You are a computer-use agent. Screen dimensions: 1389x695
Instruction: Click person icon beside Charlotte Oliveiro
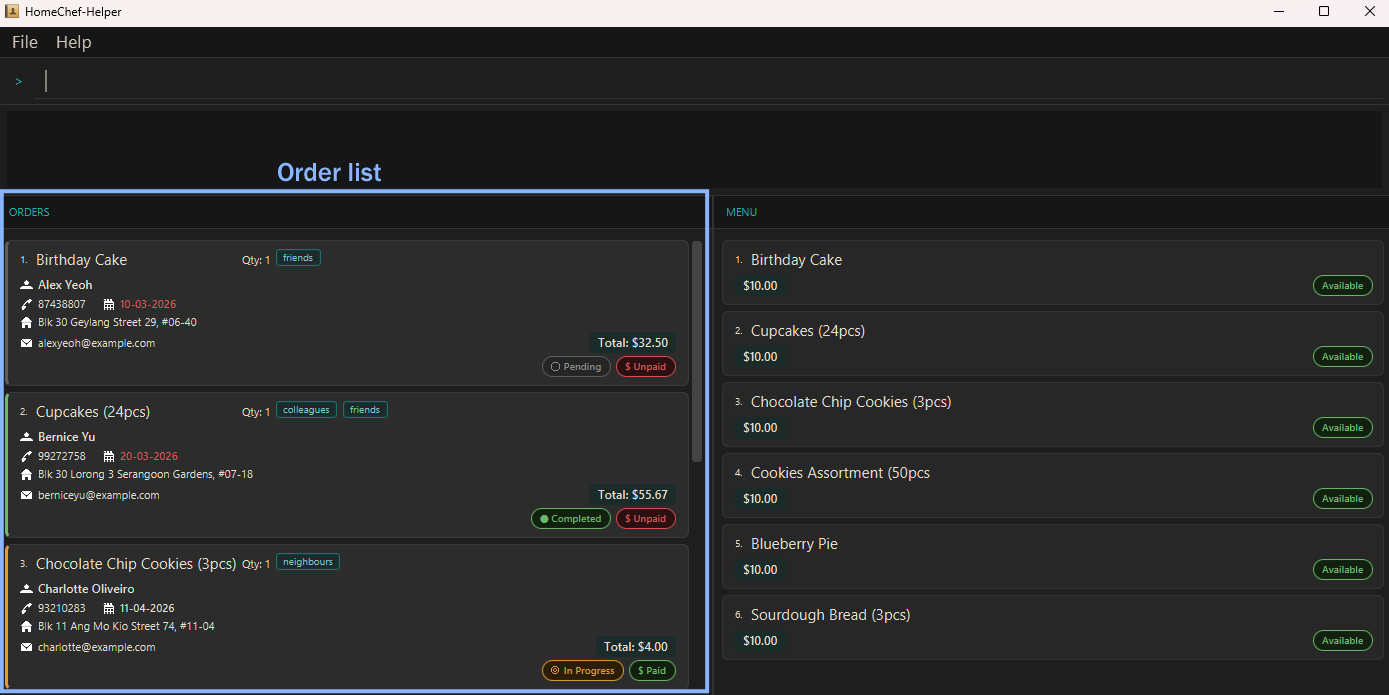tap(27, 589)
